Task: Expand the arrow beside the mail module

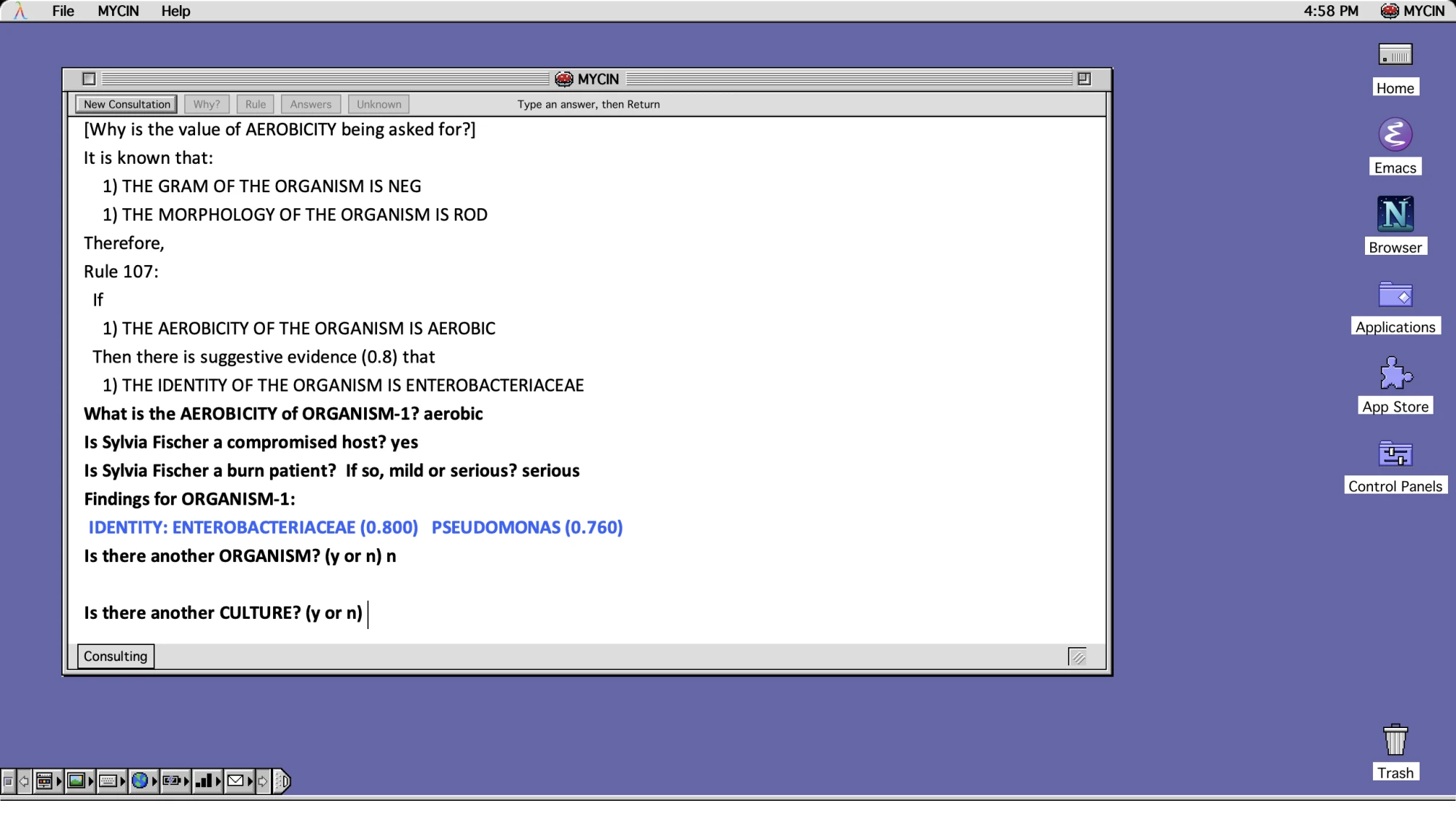Action: (250, 781)
